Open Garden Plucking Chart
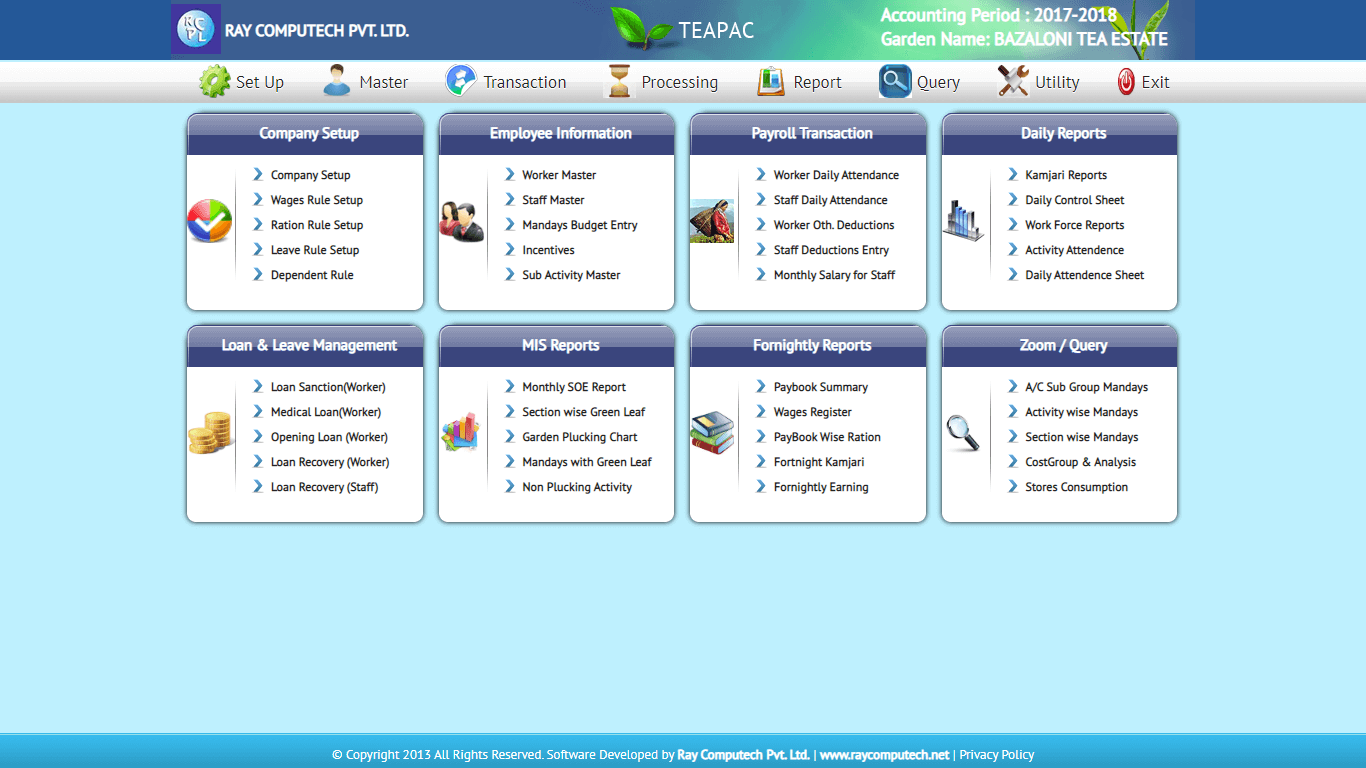The image size is (1366, 768). 580,437
